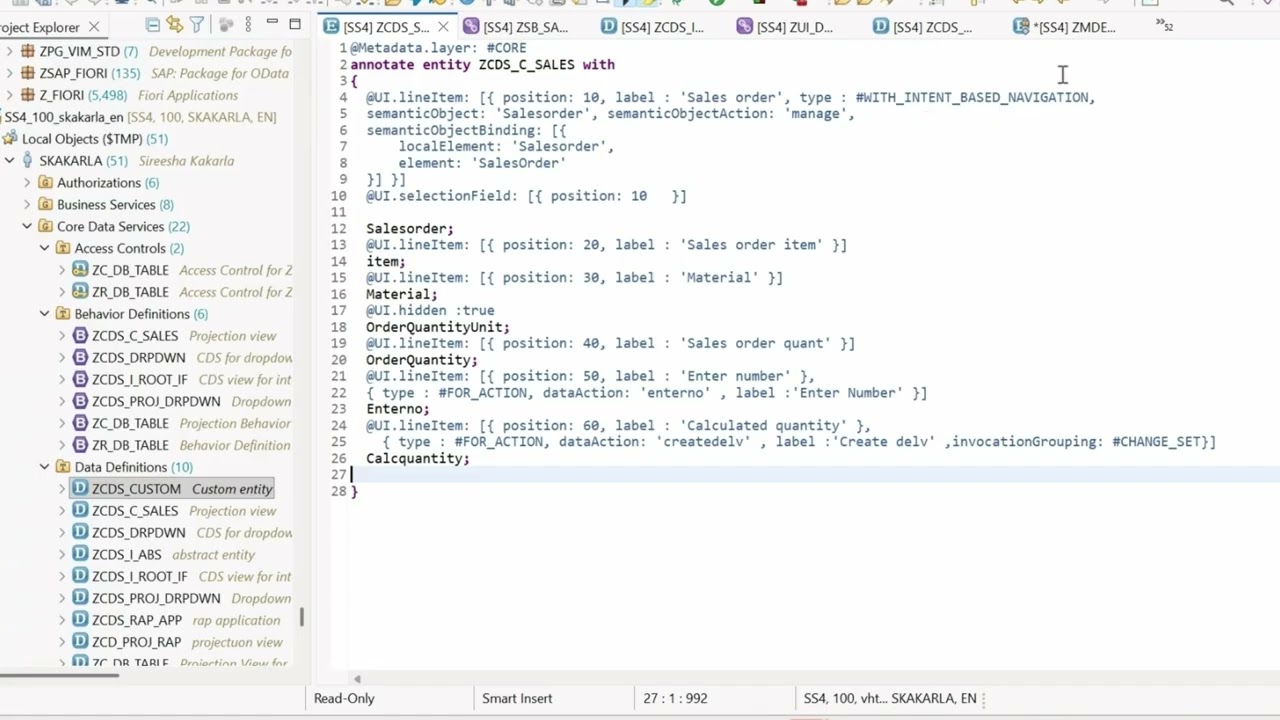Viewport: 1280px width, 720px height.
Task: Click the Z_FIORI package icon
Action: coord(28,95)
